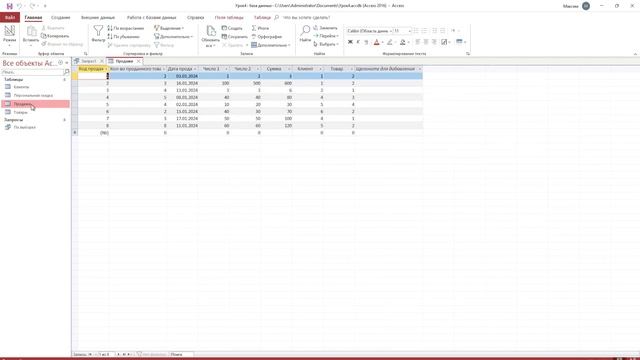Switch to Внешние данные ribbon tab
Image resolution: width=640 pixels, height=360 pixels.
pos(98,18)
